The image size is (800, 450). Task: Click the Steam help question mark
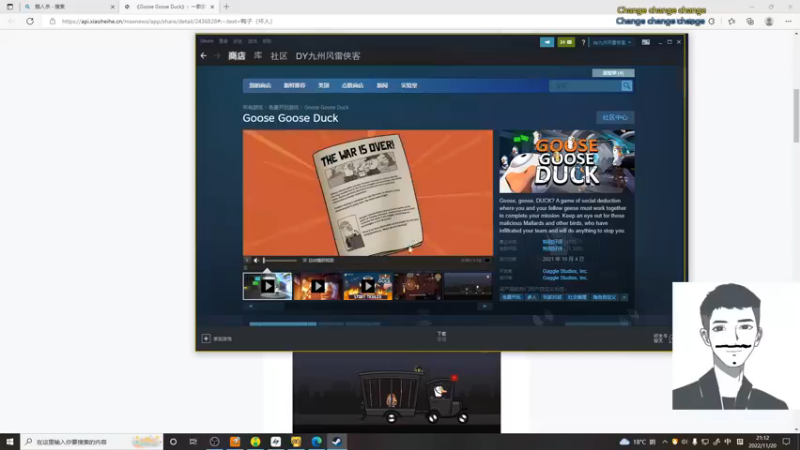tap(583, 42)
